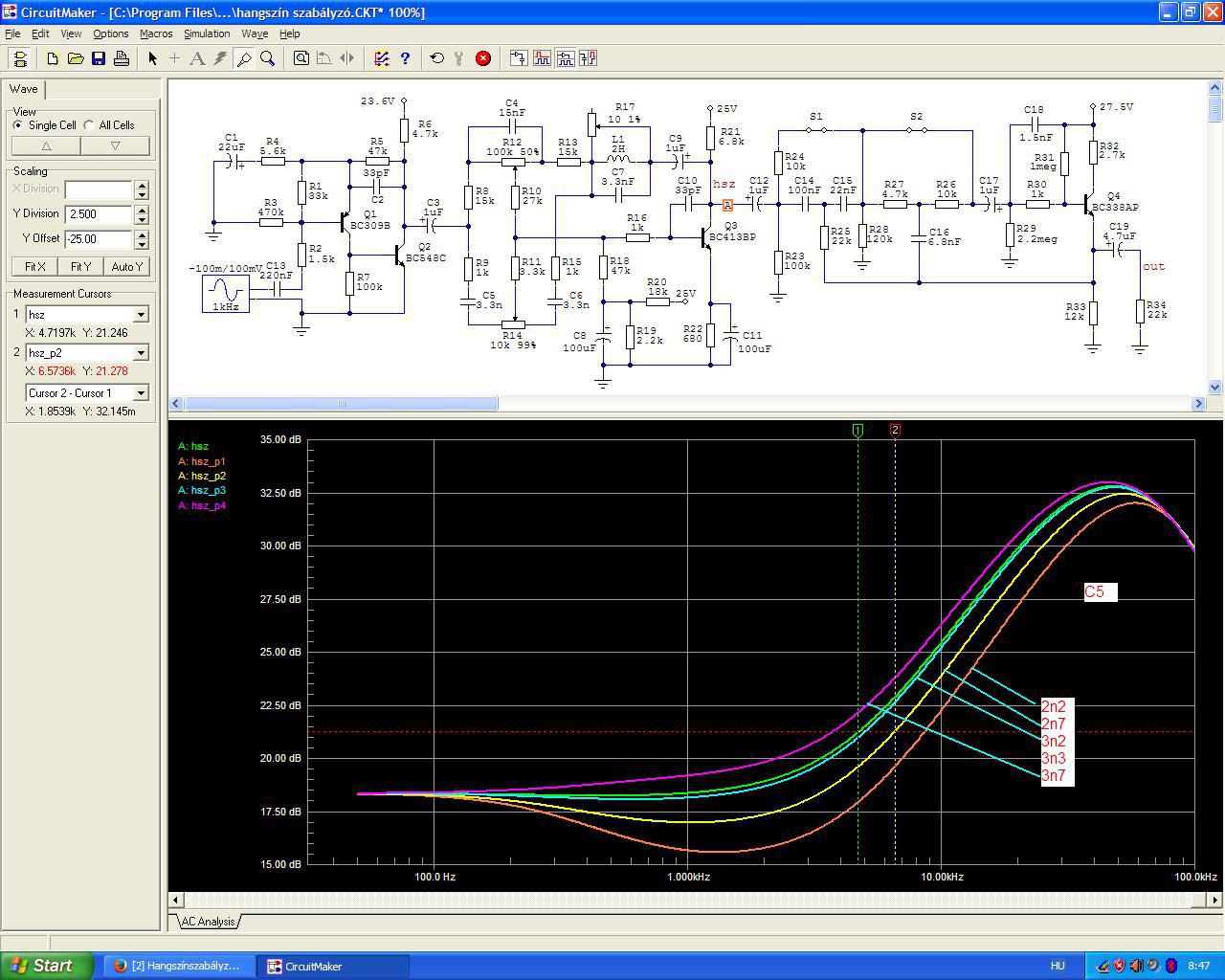The image size is (1225, 980).
Task: Expand the cursor 2 hsz_p2 dropdown
Action: point(141,353)
